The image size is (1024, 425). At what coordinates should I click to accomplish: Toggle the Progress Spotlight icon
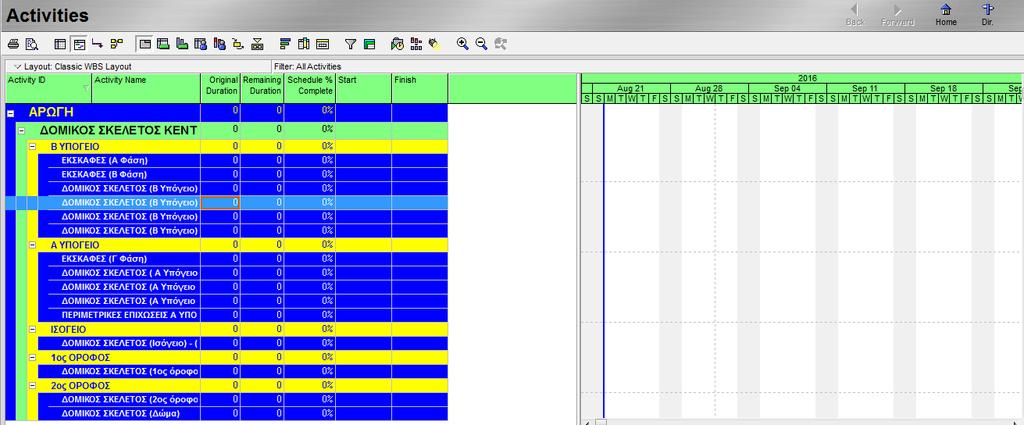434,44
